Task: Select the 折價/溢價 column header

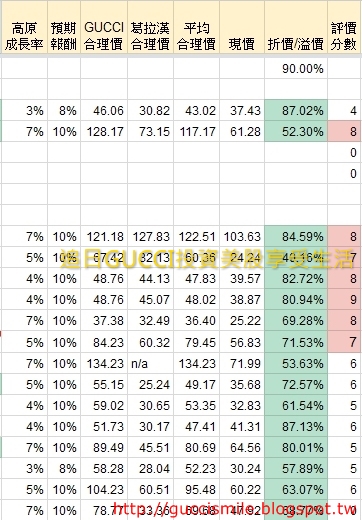Action: [296, 27]
